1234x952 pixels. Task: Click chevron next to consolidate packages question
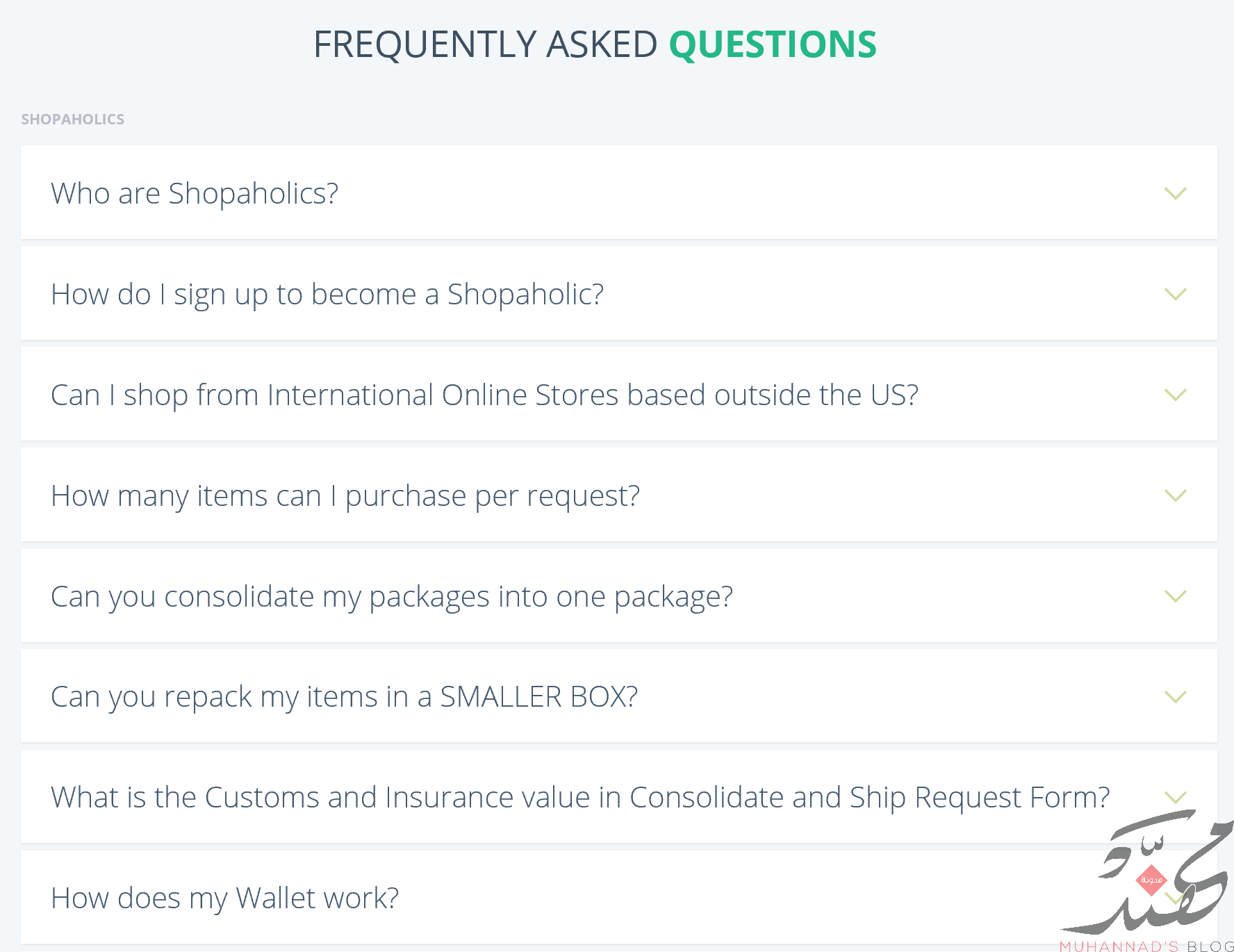[1175, 596]
